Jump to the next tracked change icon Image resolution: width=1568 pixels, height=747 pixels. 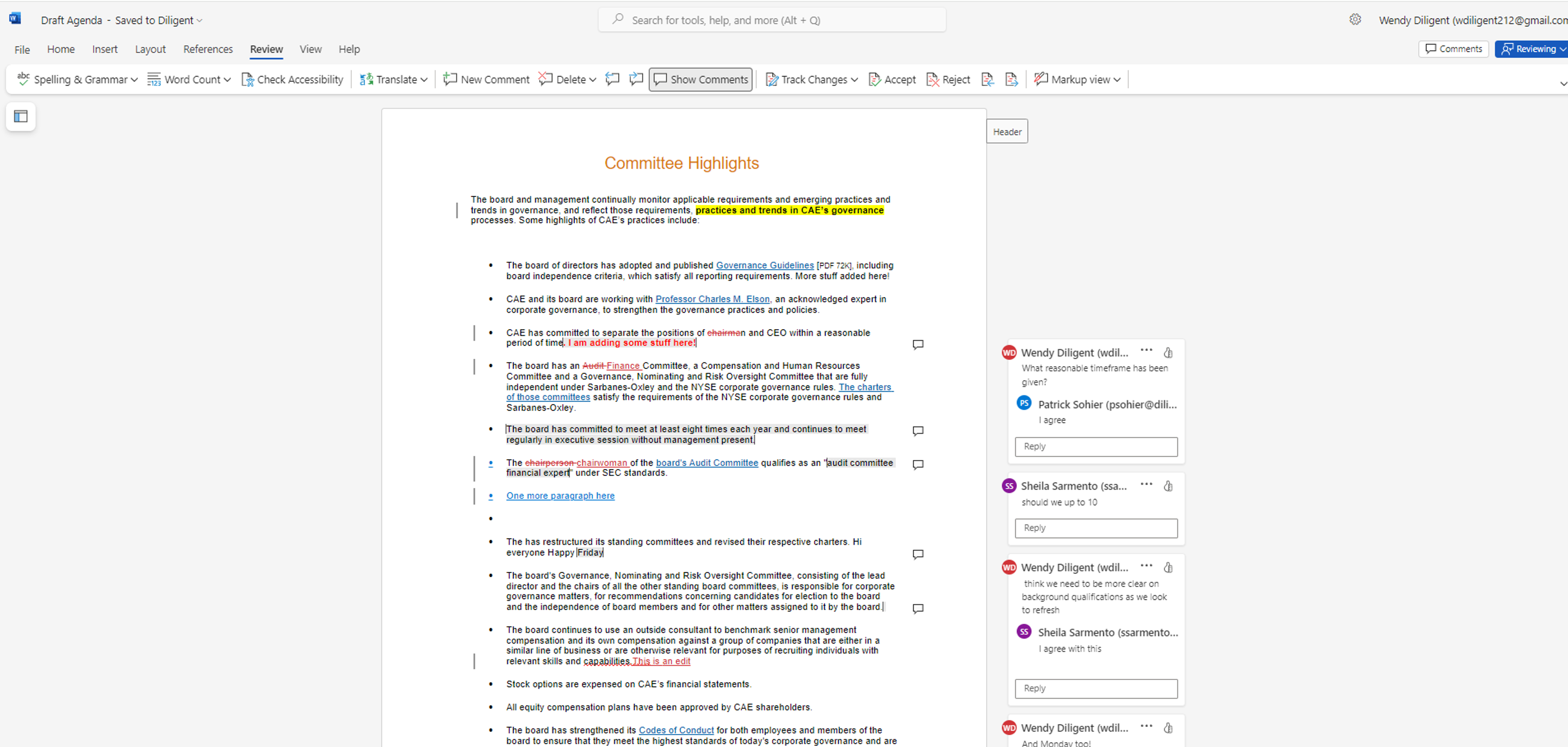[x=1011, y=79]
